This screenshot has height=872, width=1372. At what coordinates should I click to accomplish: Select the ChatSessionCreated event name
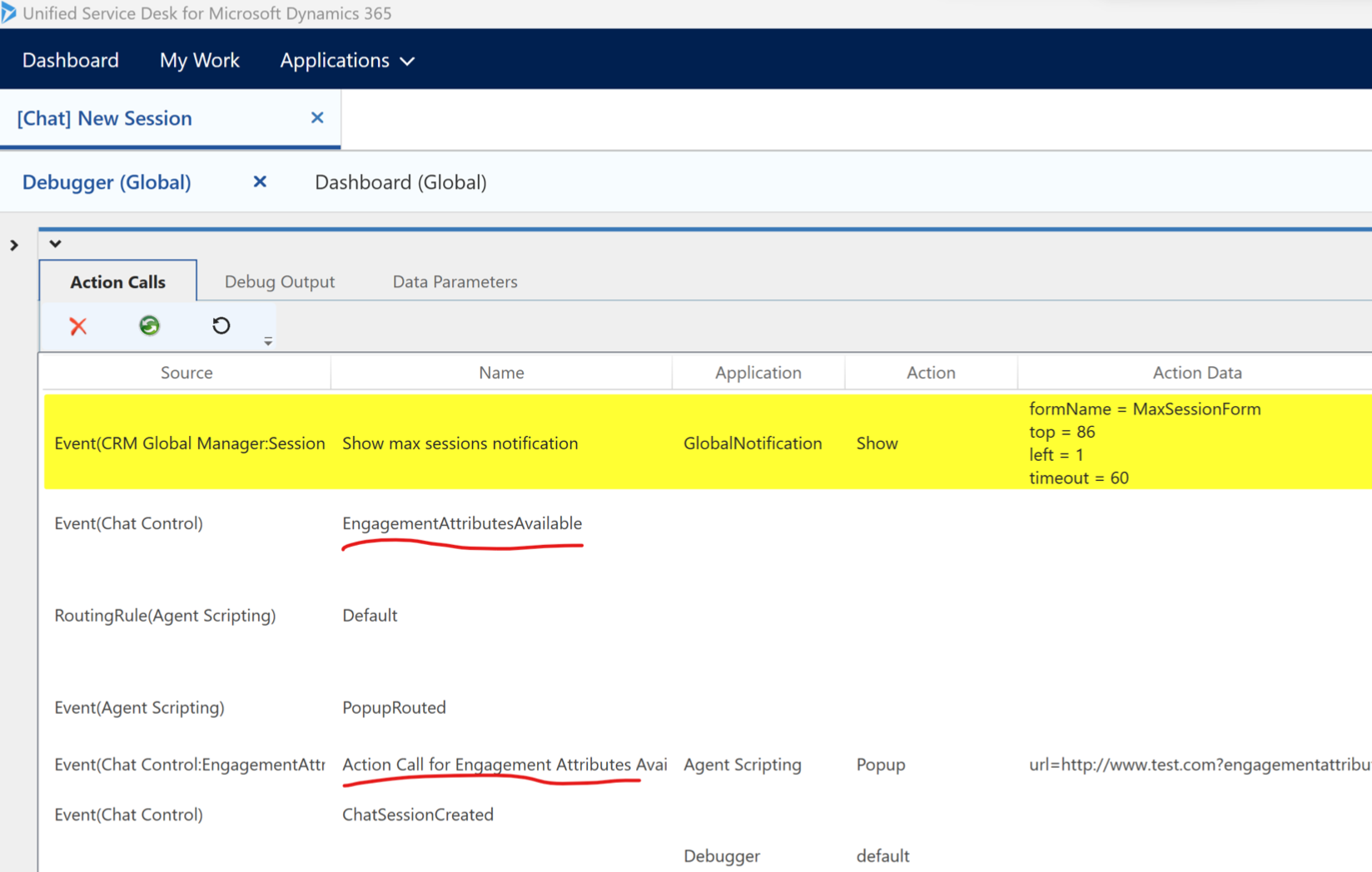point(418,815)
